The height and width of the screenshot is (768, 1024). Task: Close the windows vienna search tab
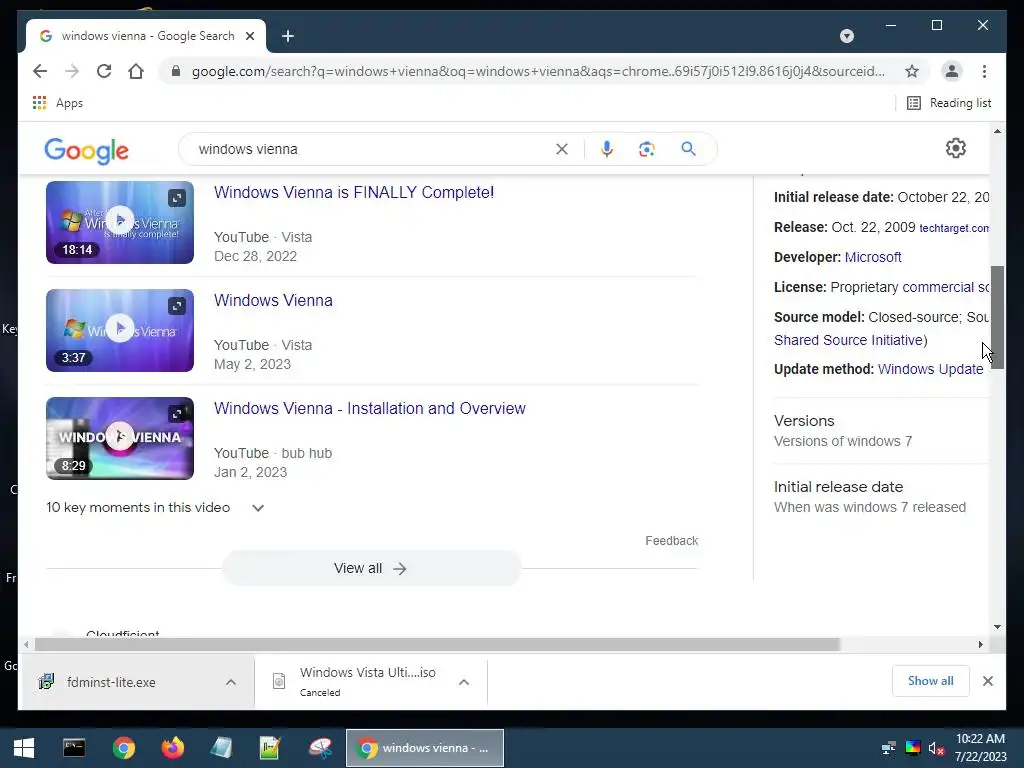[x=249, y=36]
